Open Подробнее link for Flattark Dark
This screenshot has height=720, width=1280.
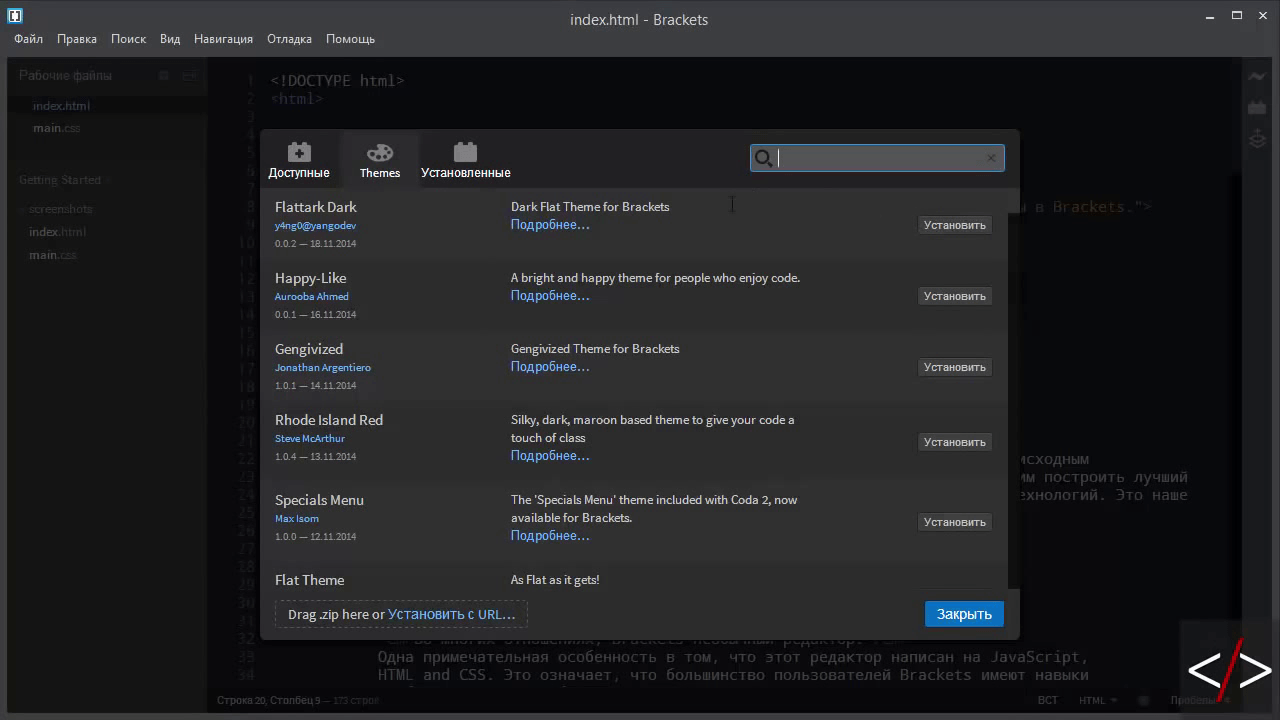point(550,225)
